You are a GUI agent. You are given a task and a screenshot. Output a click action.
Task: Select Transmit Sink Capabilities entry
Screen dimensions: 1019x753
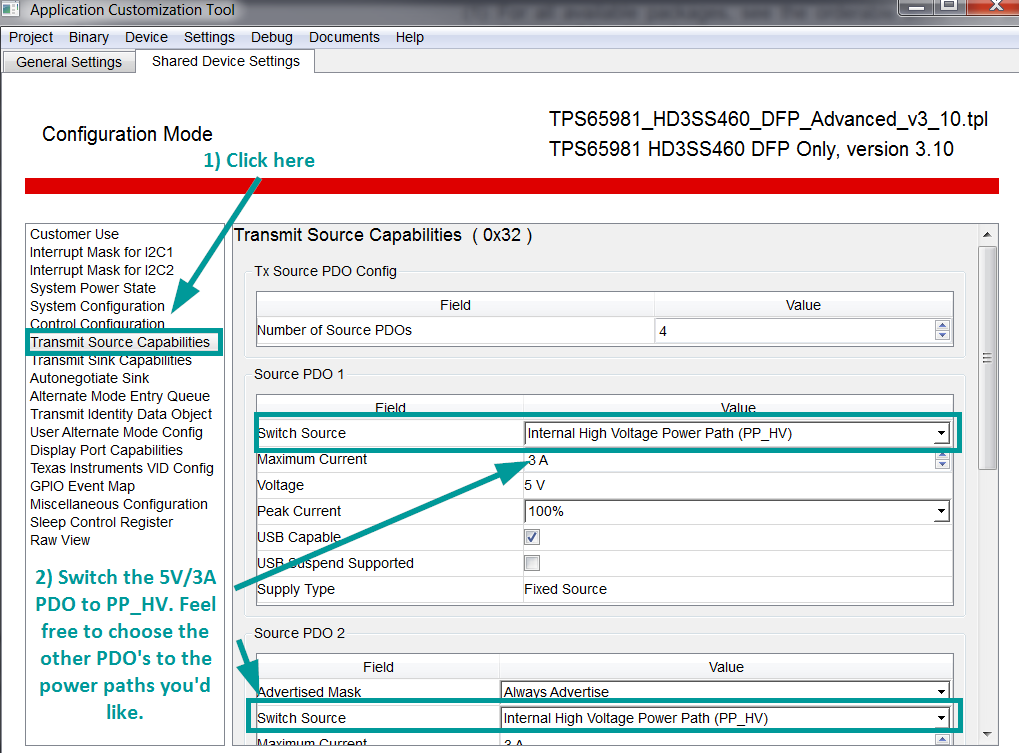(111, 361)
